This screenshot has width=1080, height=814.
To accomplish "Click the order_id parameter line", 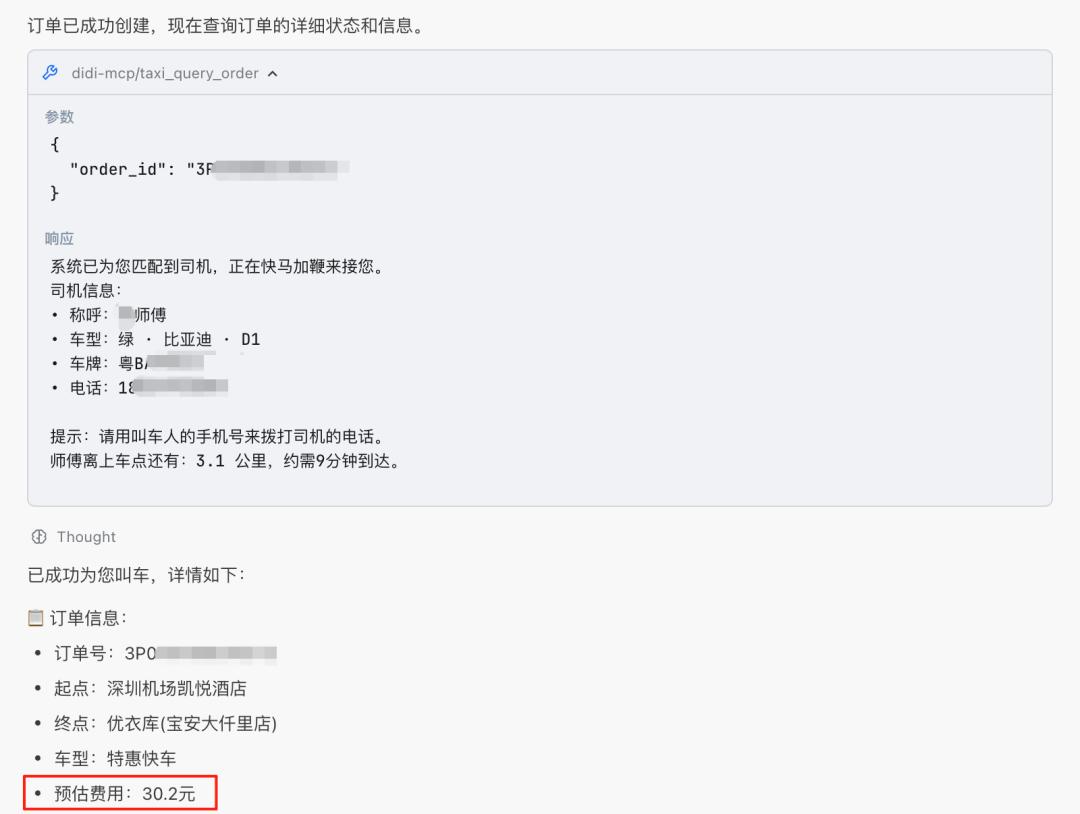I will (209, 169).
